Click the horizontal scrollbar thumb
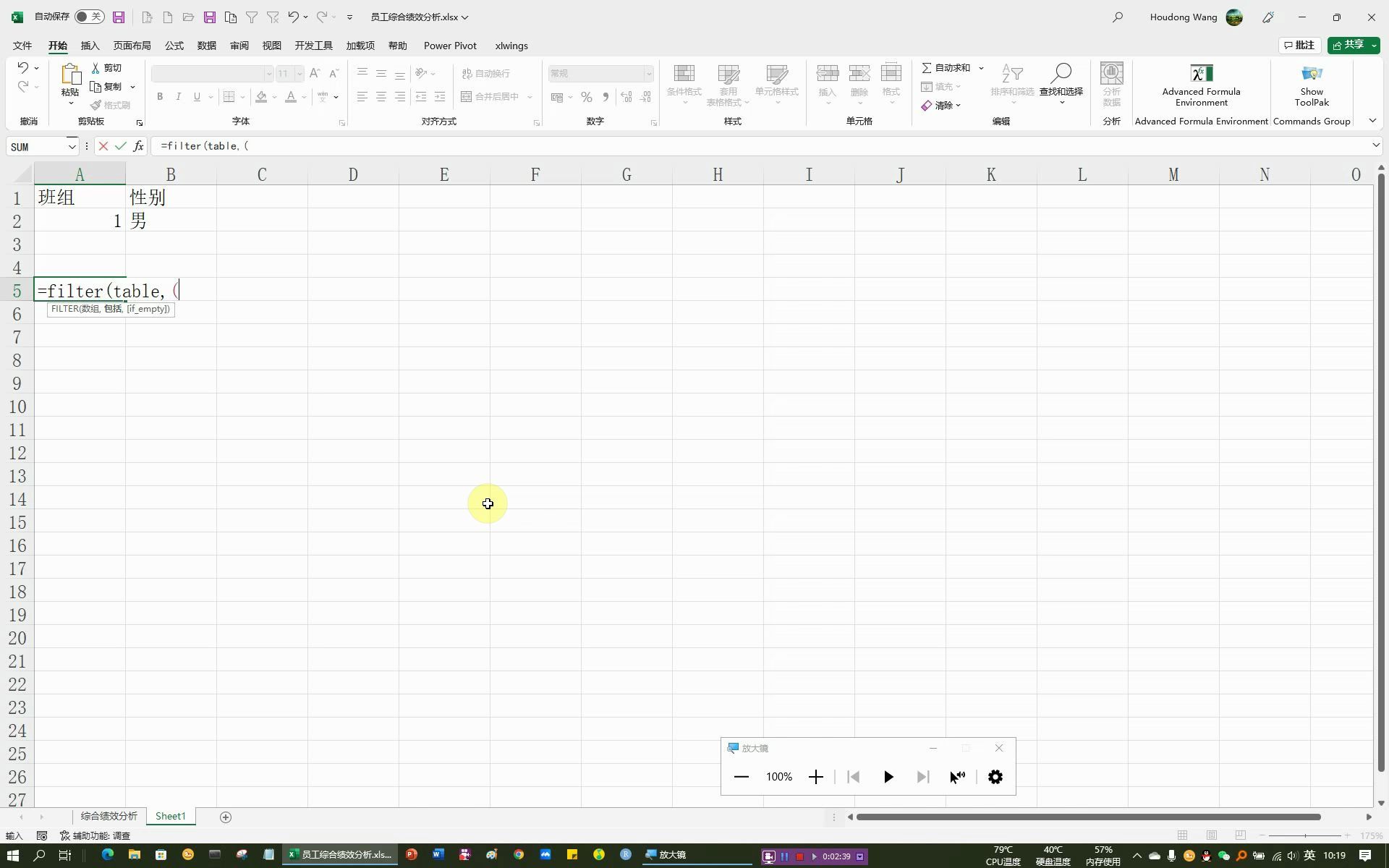This screenshot has height=868, width=1389. coord(1087,817)
